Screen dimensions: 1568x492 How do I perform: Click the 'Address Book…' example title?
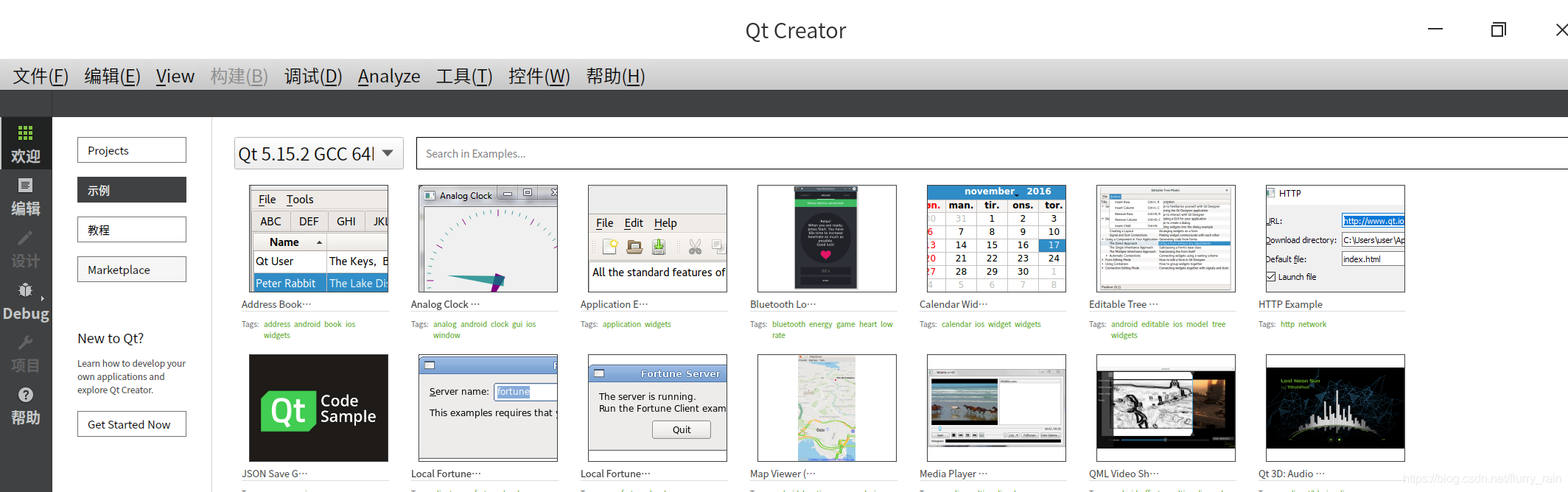click(276, 304)
